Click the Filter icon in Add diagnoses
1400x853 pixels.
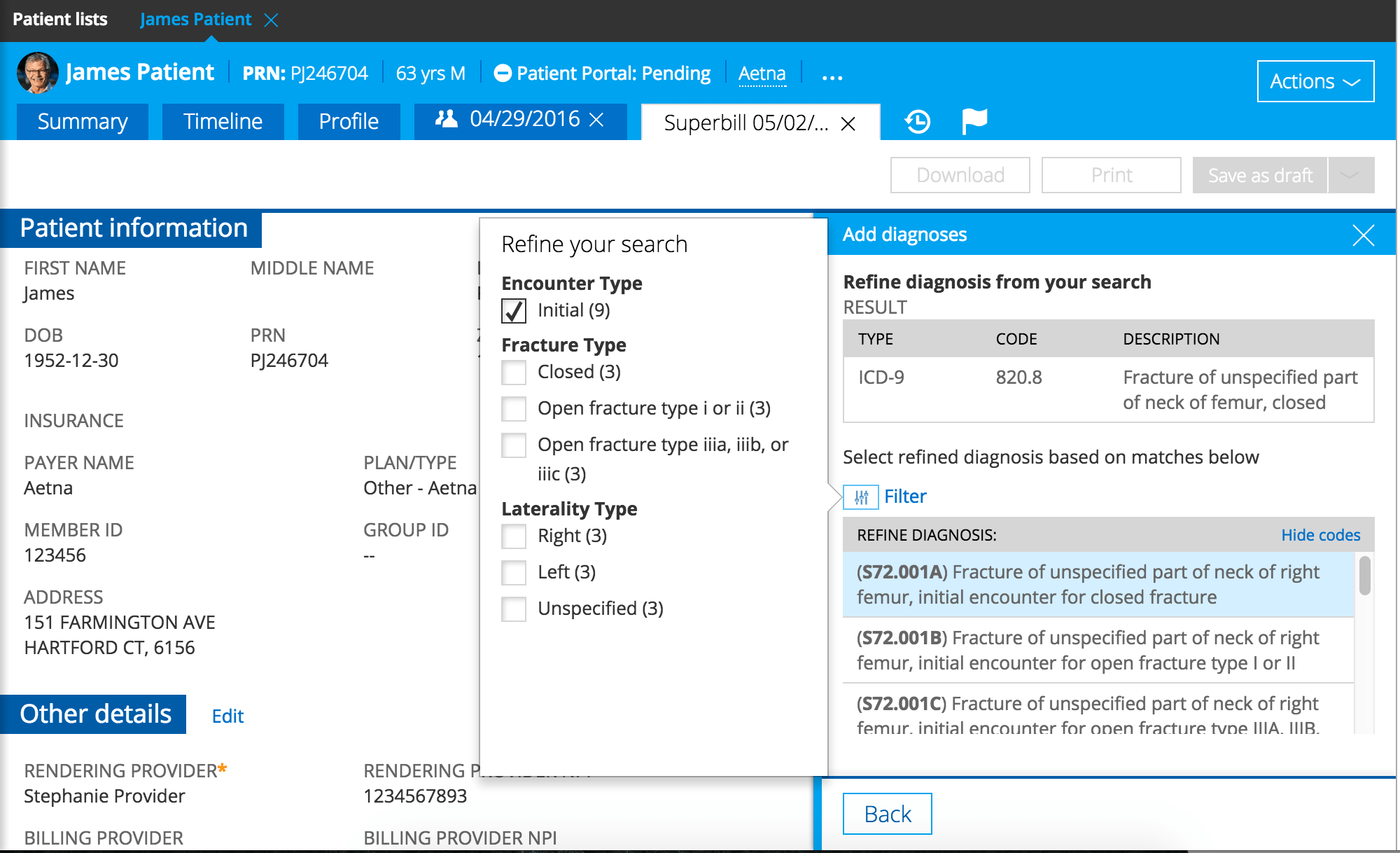tap(861, 495)
